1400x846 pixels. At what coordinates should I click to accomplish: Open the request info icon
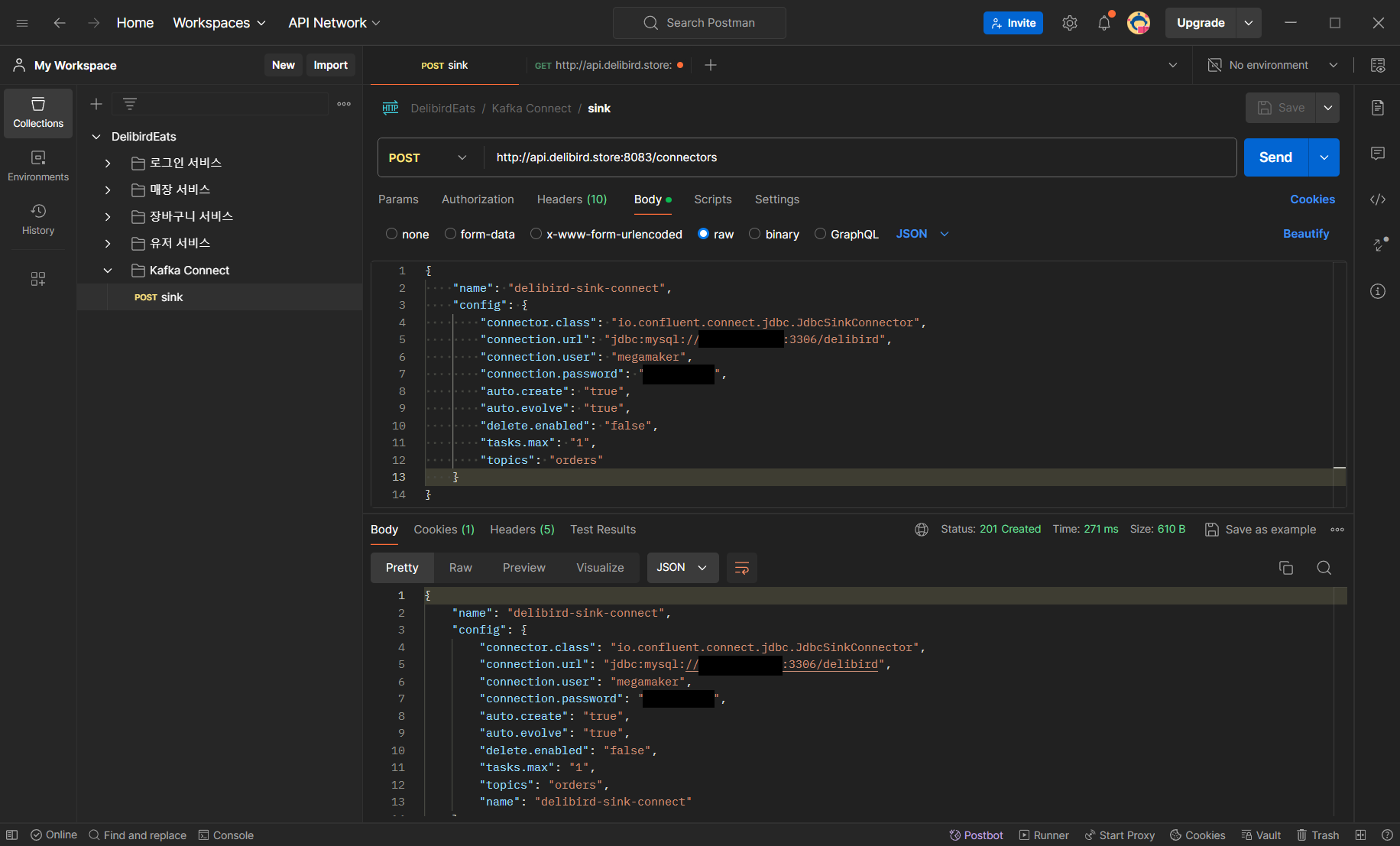click(1378, 291)
